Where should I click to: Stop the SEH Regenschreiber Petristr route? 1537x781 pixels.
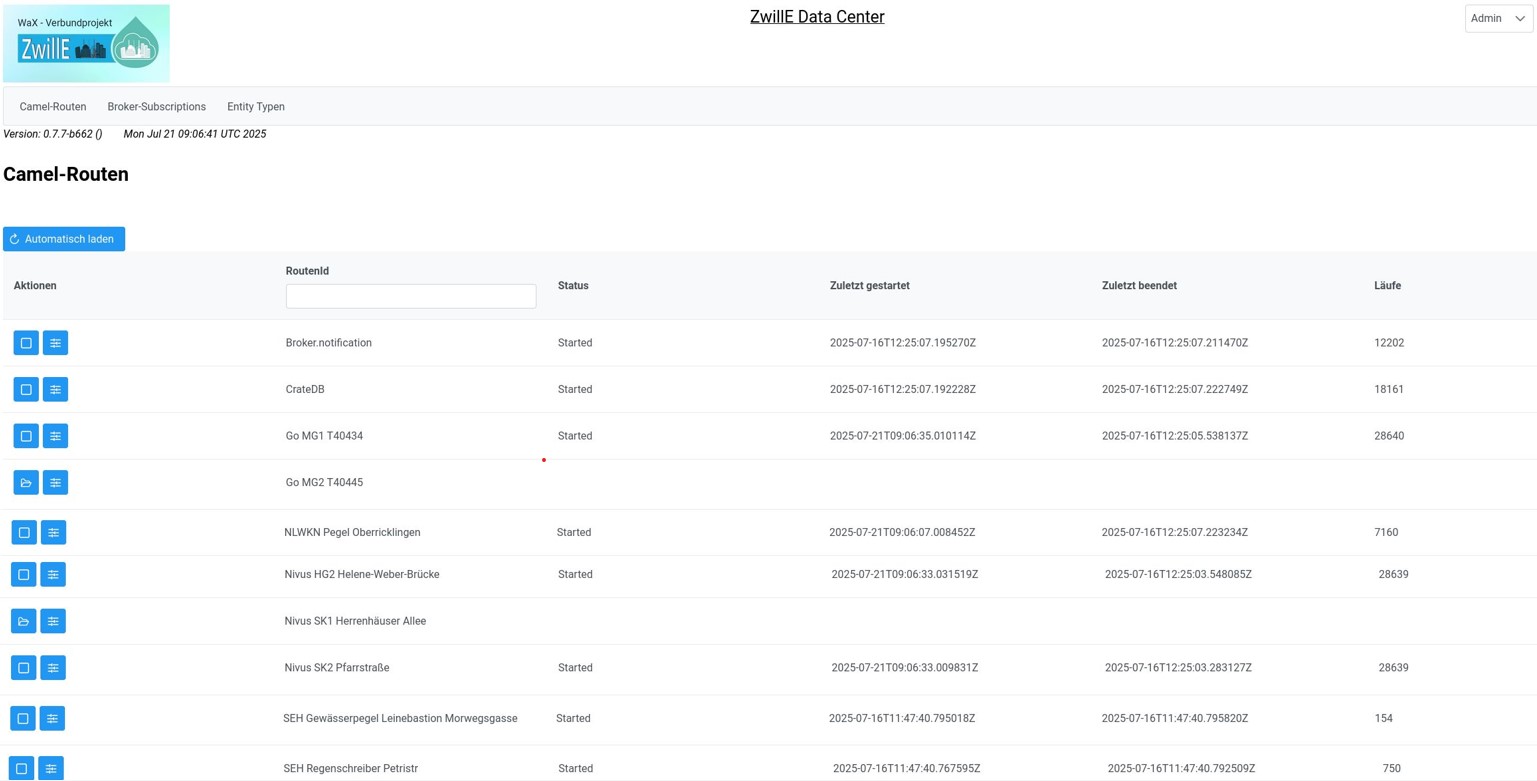coord(22,768)
